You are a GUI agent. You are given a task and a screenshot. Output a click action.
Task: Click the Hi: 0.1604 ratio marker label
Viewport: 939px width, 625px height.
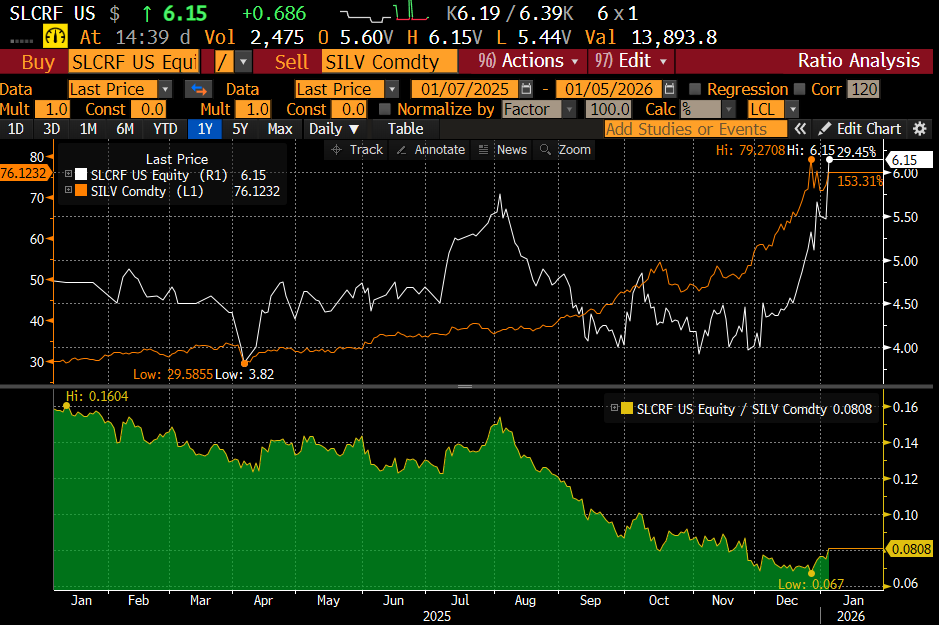97,396
